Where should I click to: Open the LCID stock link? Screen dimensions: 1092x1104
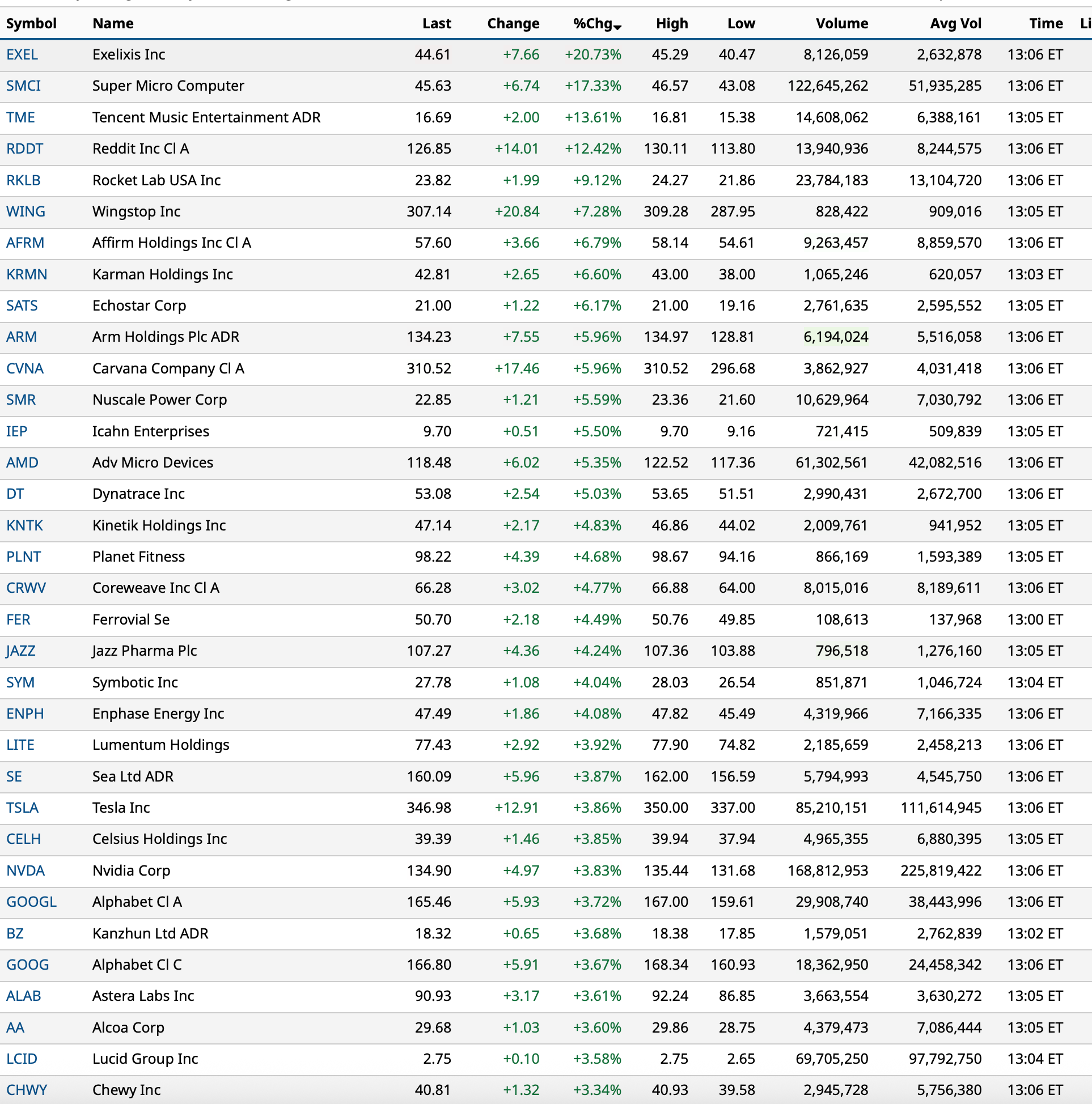point(22,1058)
